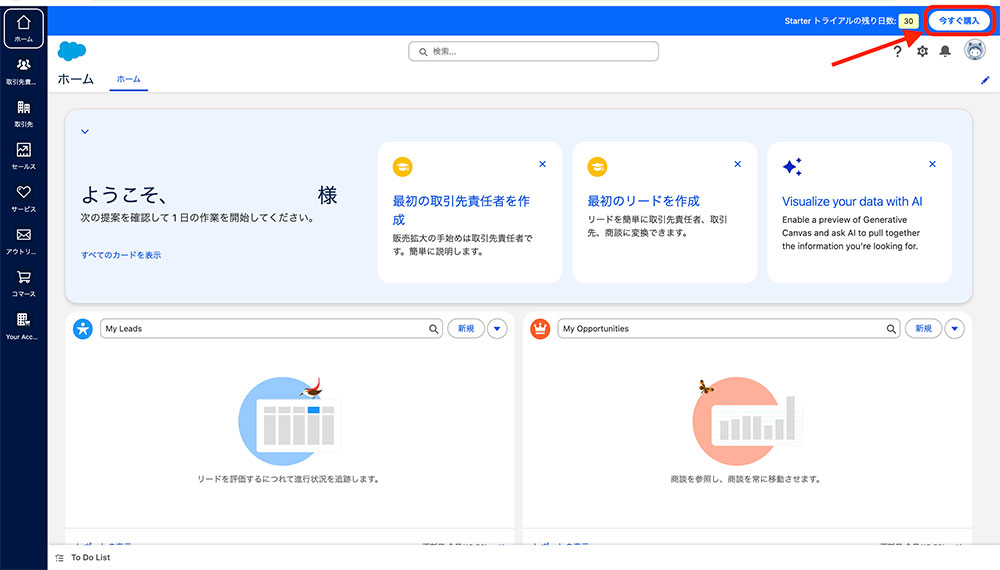Click the すべてのカードを表示 link
This screenshot has height=570, width=1000.
click(120, 255)
